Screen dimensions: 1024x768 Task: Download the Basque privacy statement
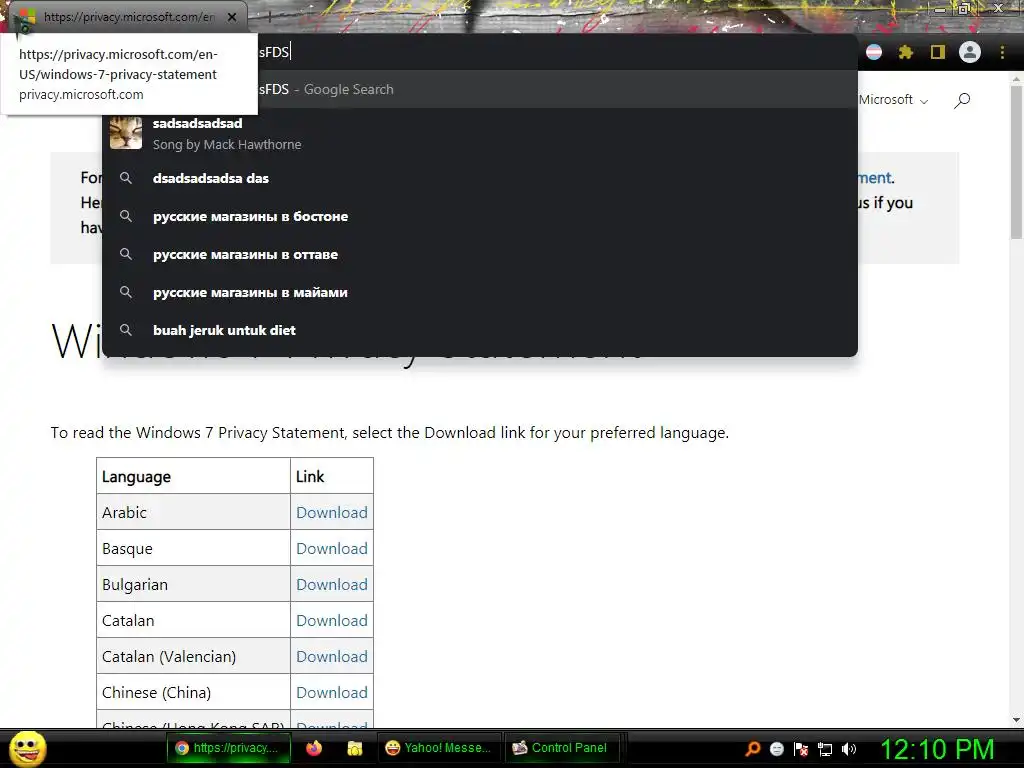tap(332, 549)
